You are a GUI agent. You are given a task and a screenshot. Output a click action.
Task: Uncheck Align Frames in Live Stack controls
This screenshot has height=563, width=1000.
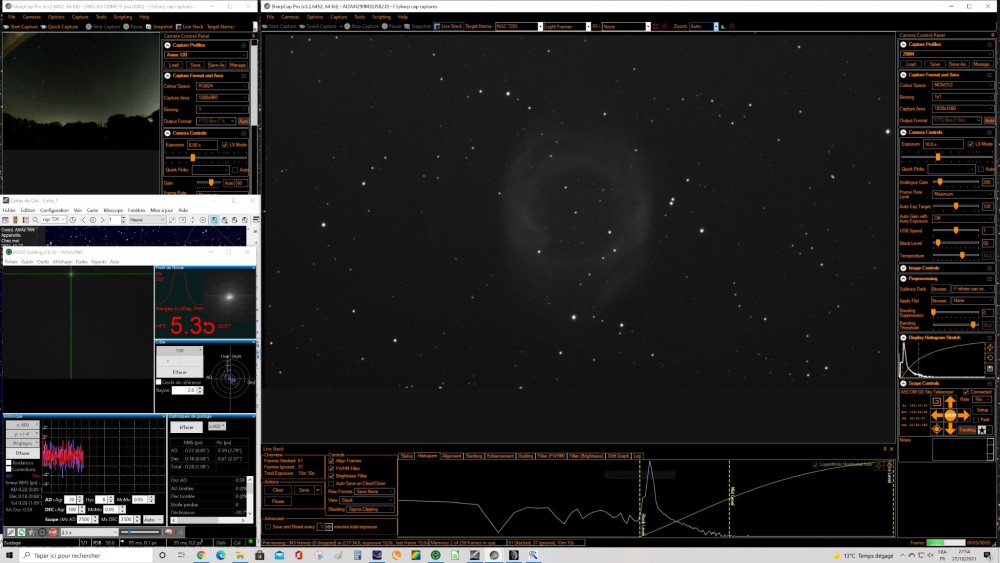pyautogui.click(x=331, y=460)
